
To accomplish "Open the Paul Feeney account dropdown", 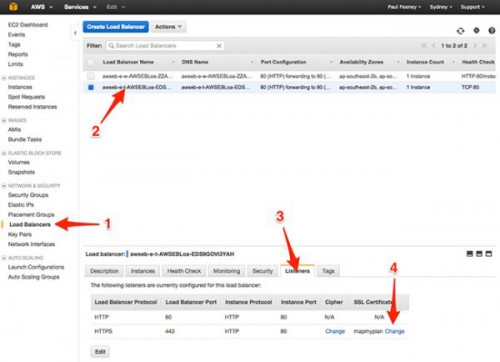I will coord(404,7).
